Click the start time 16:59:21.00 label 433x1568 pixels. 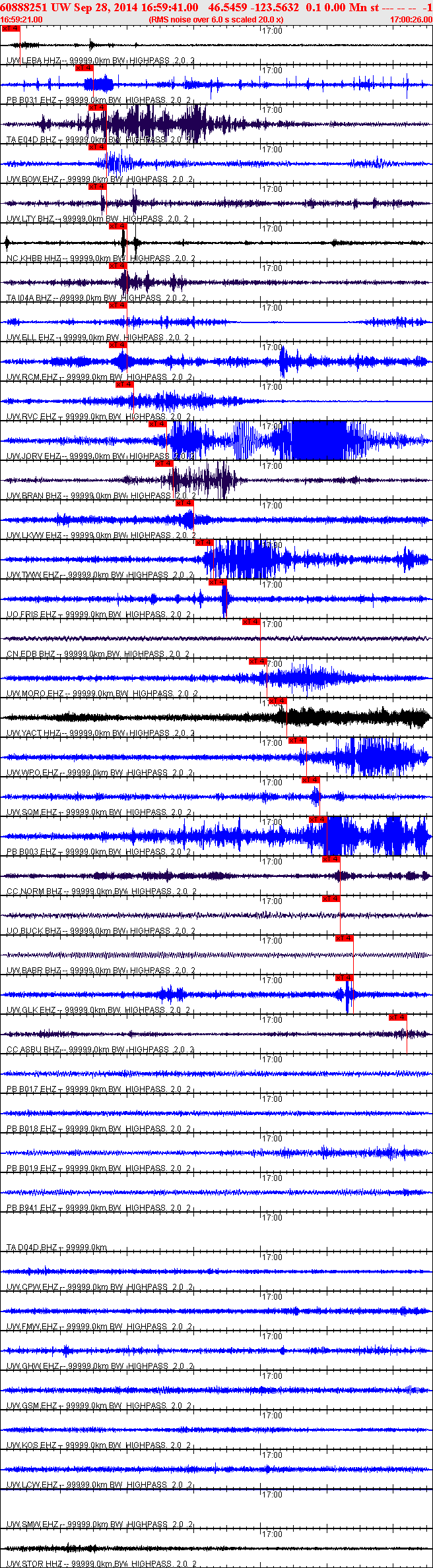point(22,20)
